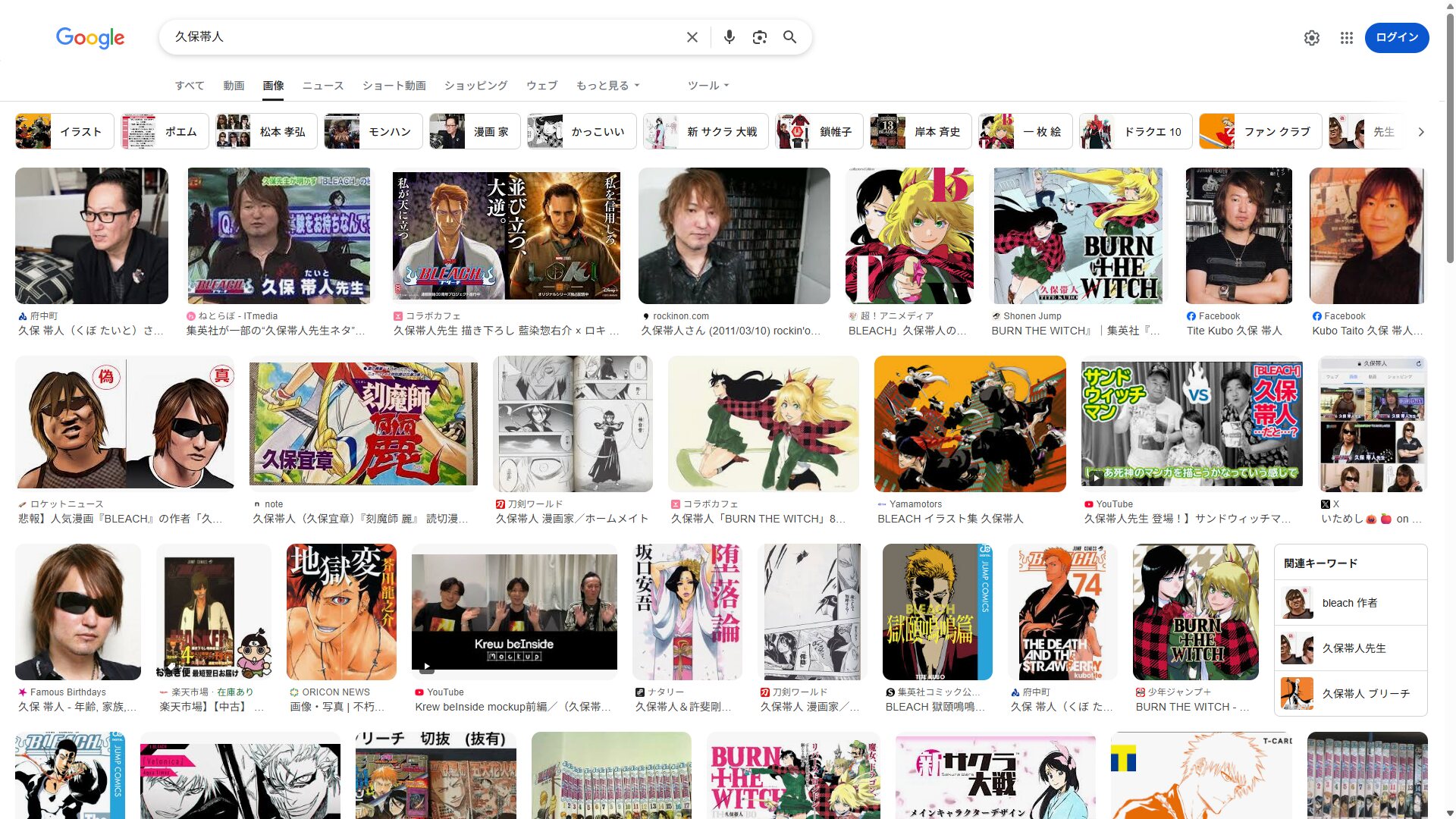
Task: Clear the search box text
Action: pyautogui.click(x=692, y=37)
